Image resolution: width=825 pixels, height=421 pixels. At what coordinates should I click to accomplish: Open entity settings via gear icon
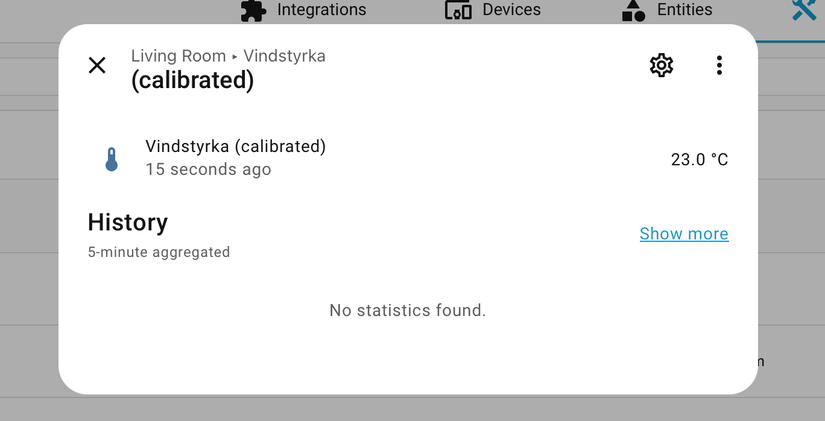(x=661, y=66)
